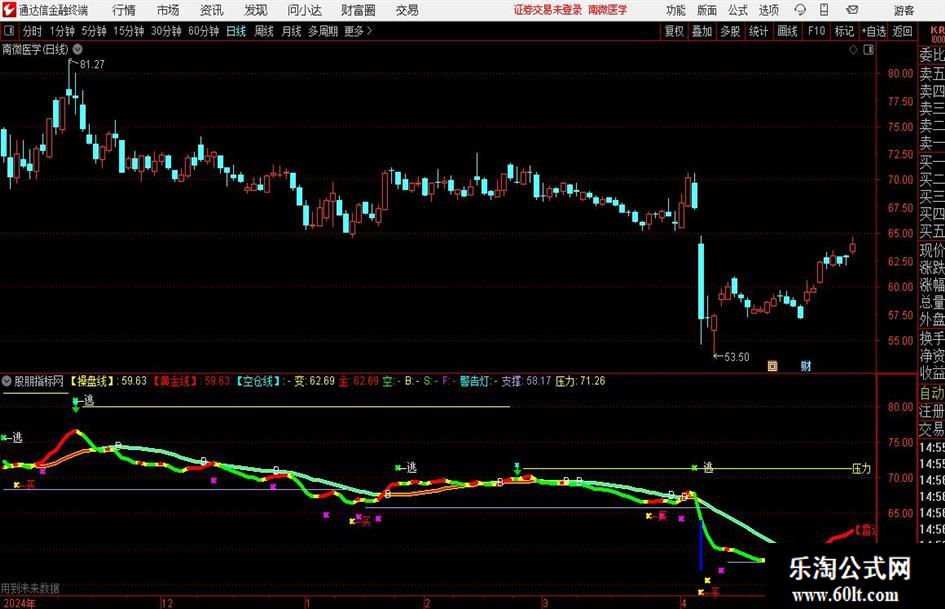The height and width of the screenshot is (609, 945).
Task: Open the 交易 menu
Action: coord(407,10)
